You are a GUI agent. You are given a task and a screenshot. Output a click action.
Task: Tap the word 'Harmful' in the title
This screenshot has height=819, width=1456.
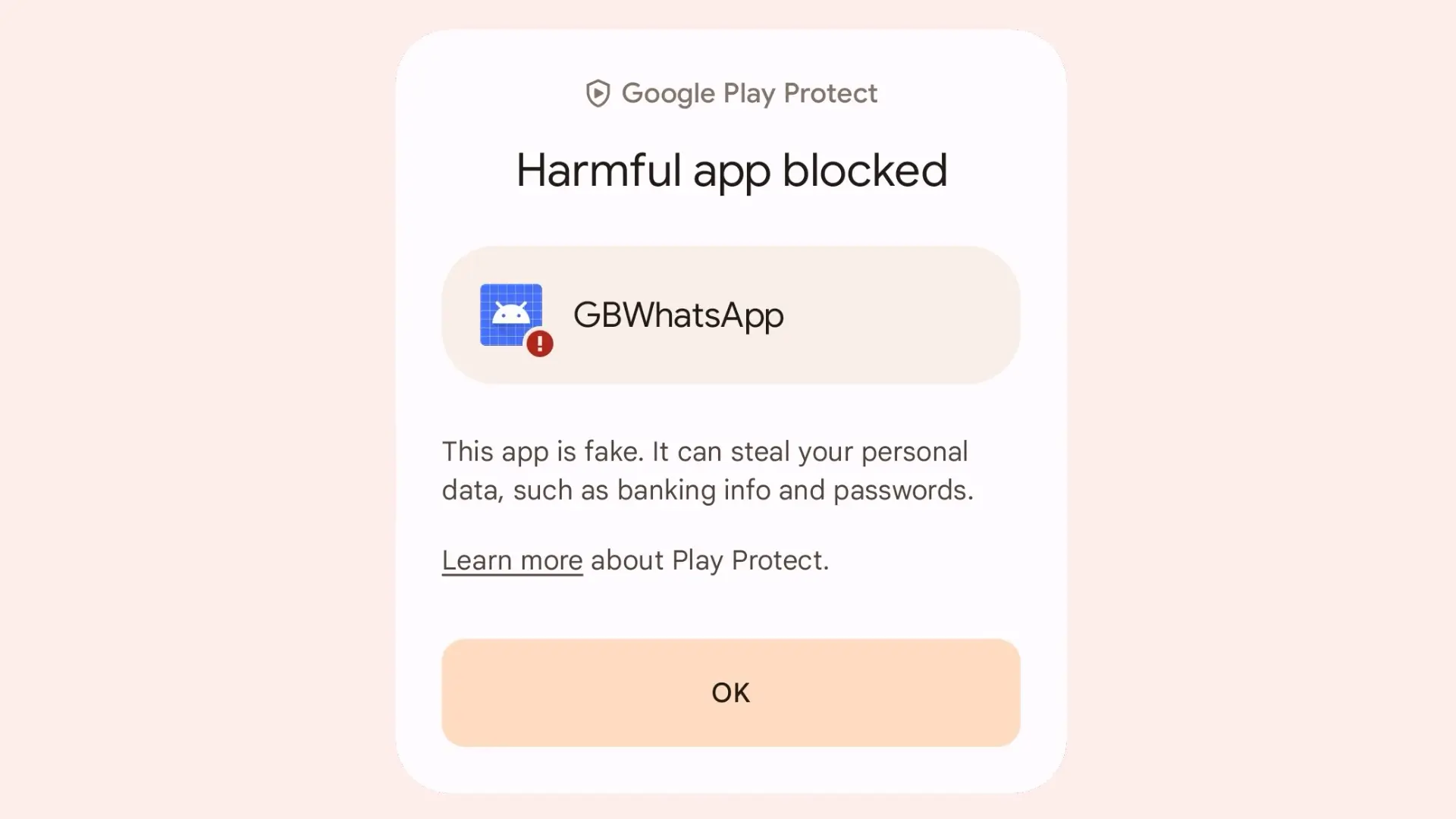tap(598, 170)
